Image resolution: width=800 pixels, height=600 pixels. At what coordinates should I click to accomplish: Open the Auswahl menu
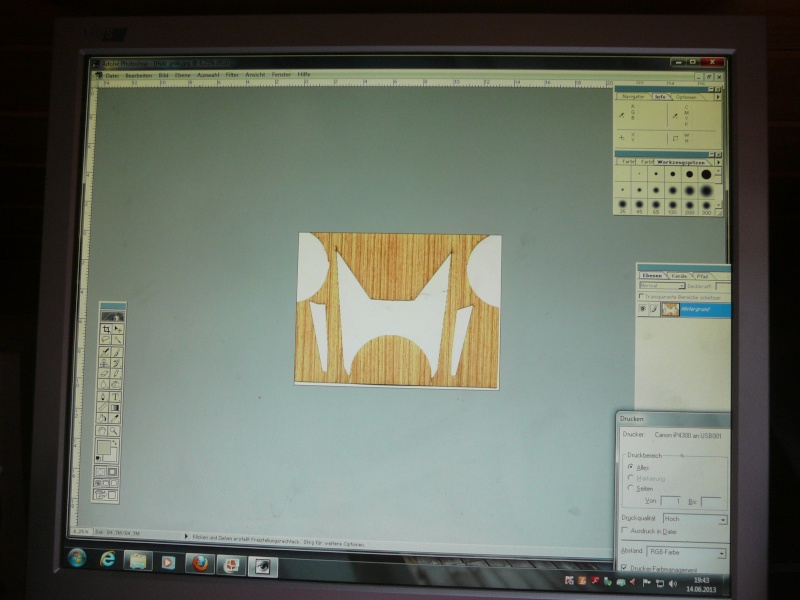208,75
